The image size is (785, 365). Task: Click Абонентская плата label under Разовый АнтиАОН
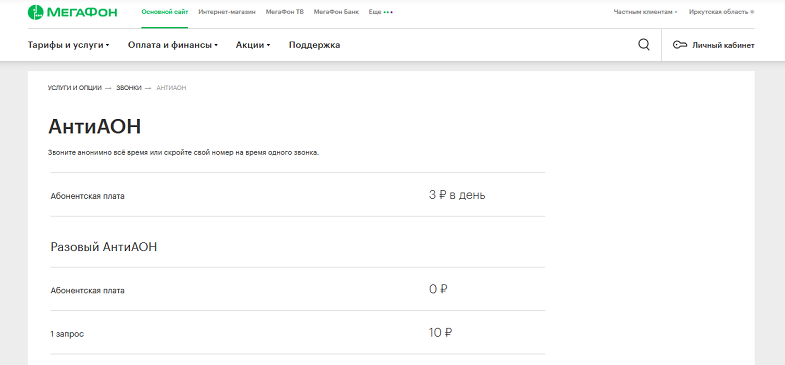click(88, 290)
